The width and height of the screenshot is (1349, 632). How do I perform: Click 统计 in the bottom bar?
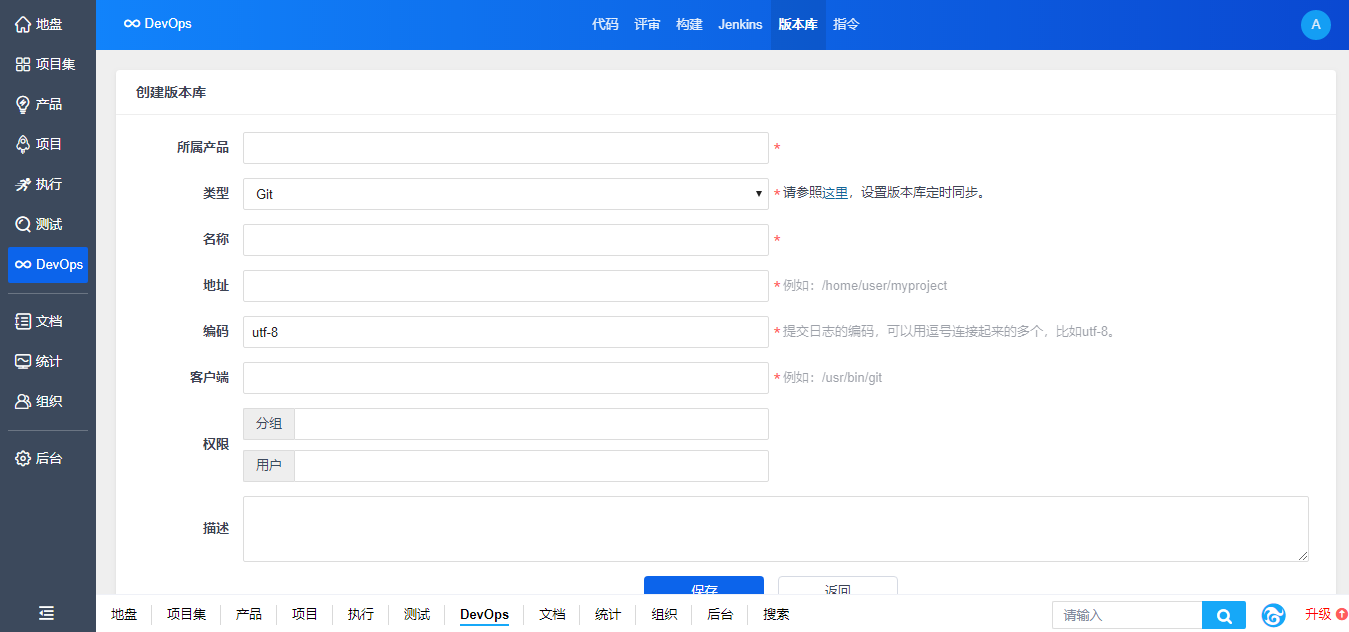(x=608, y=614)
